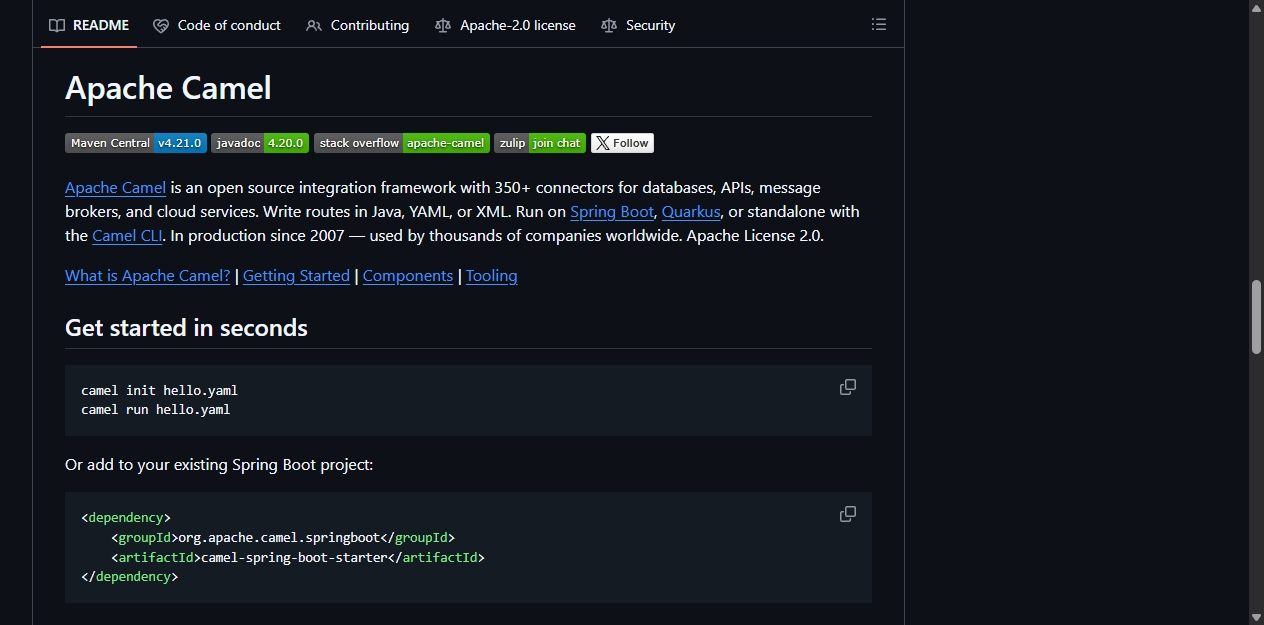Open the Getting Started link
Image resolution: width=1264 pixels, height=625 pixels.
[x=296, y=276]
